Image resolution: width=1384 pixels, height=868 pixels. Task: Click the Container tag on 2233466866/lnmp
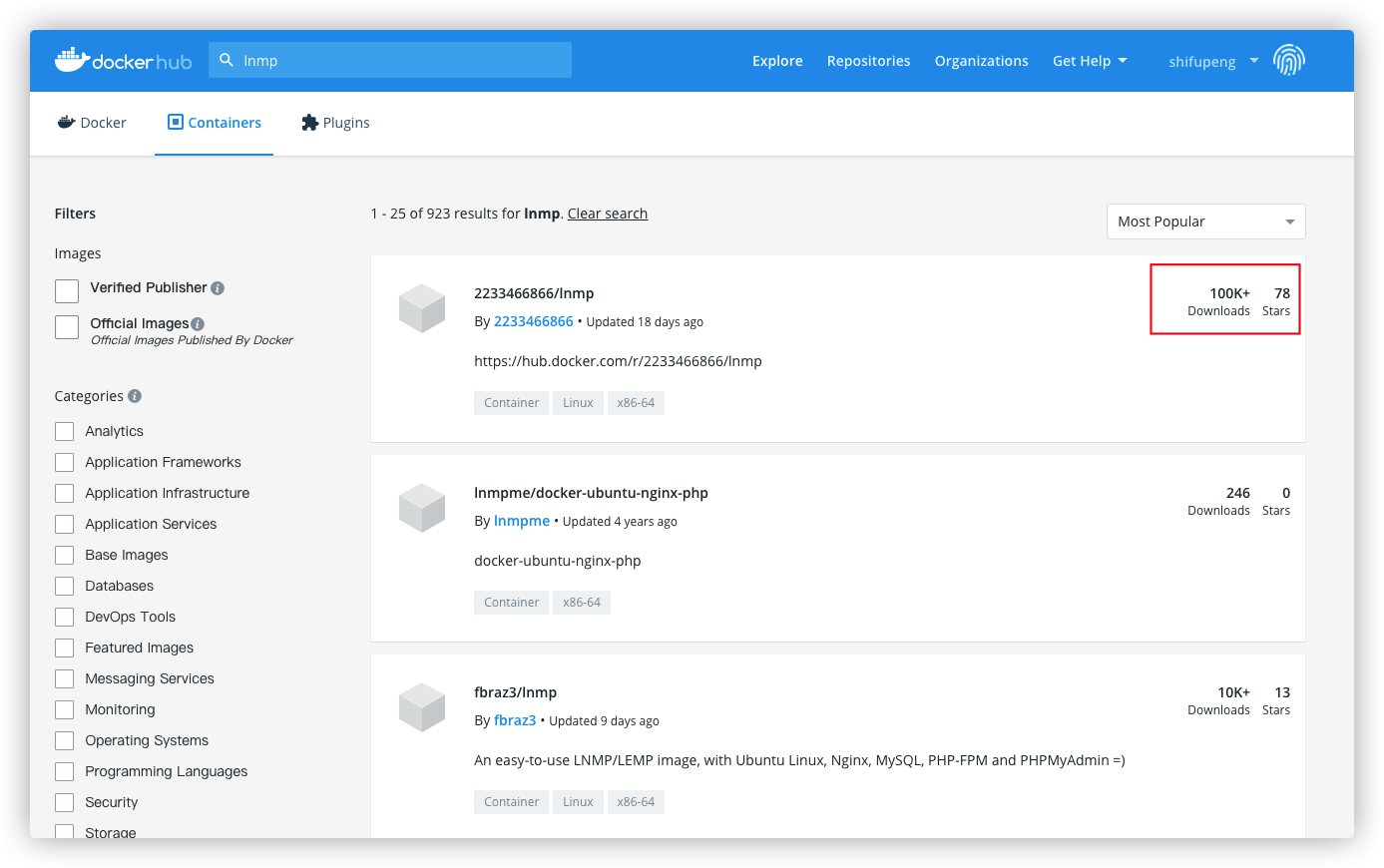pos(511,403)
